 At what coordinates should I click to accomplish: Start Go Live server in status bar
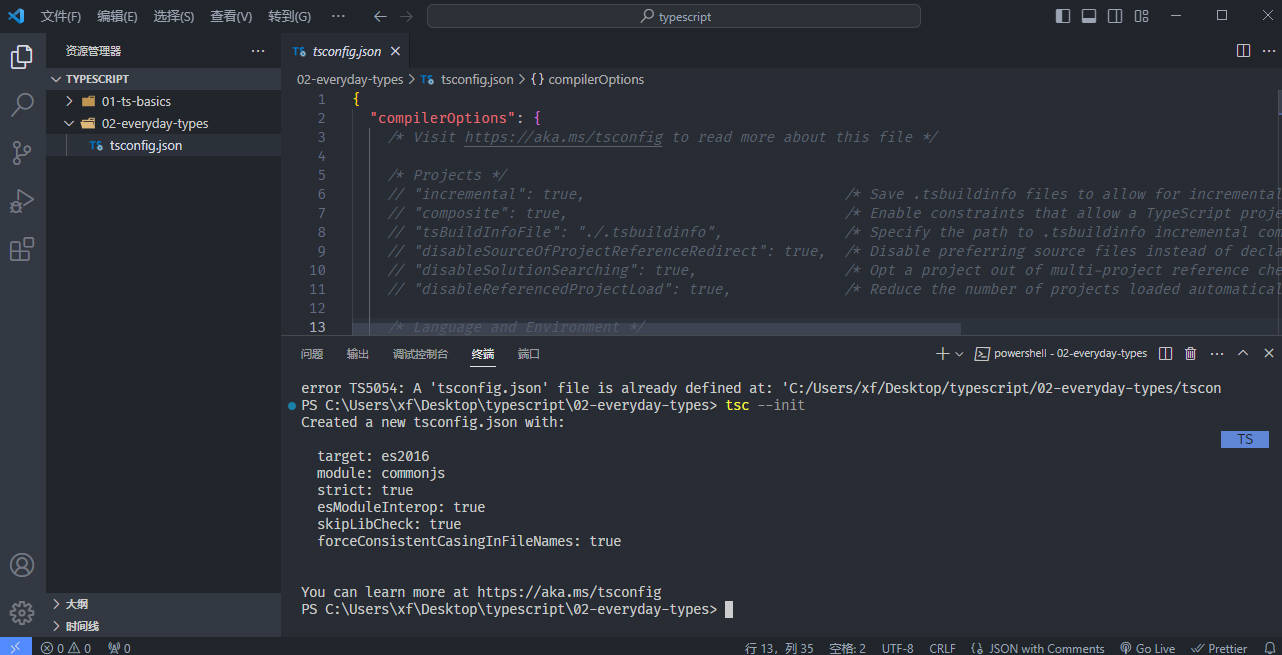(x=1148, y=648)
